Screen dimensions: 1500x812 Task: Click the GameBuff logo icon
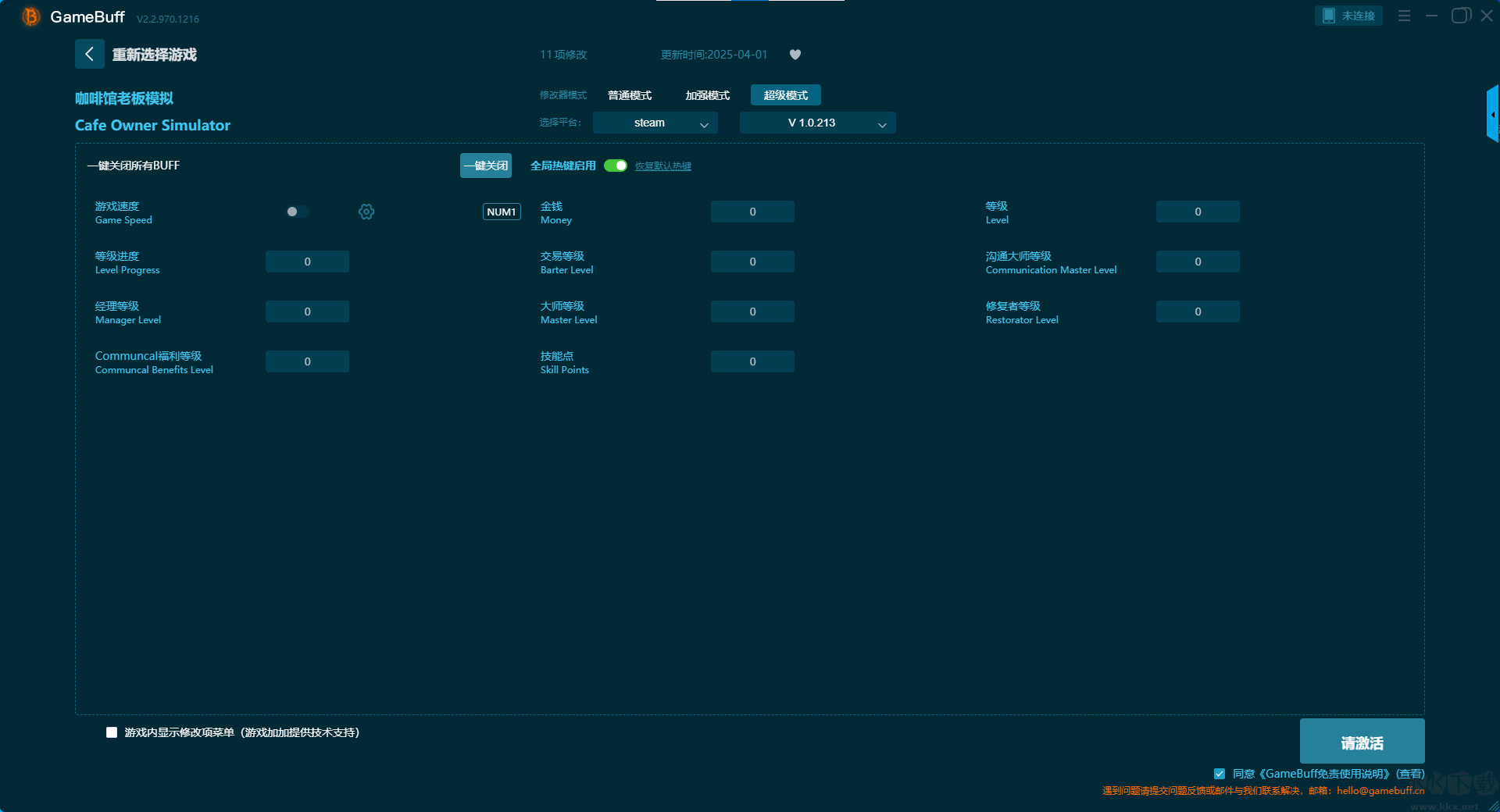[x=31, y=16]
